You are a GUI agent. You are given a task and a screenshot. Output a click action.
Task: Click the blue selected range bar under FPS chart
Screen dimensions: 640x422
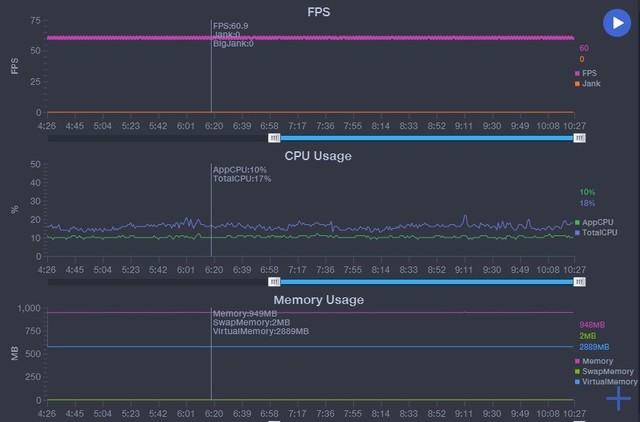pos(427,138)
